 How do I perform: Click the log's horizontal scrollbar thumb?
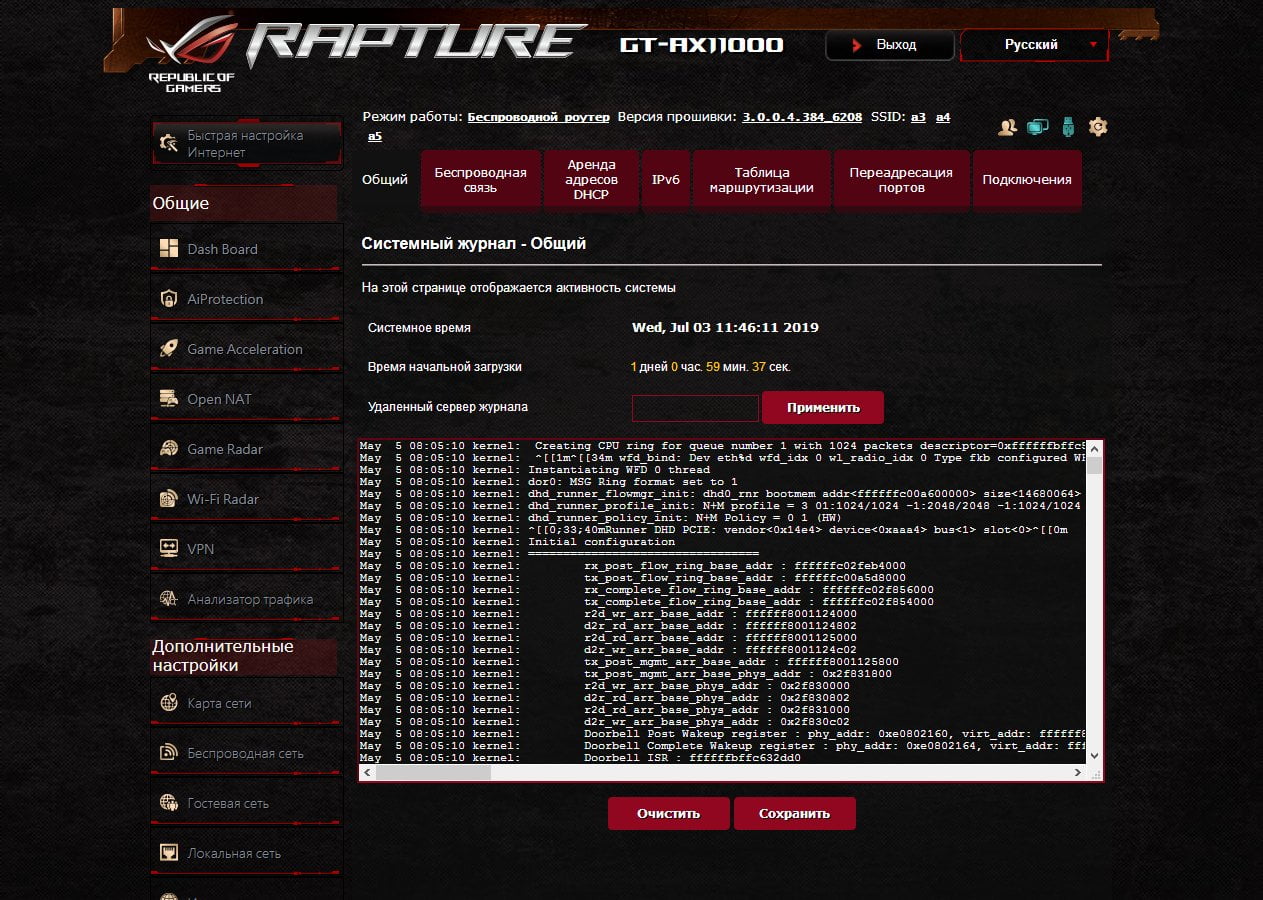(x=434, y=772)
